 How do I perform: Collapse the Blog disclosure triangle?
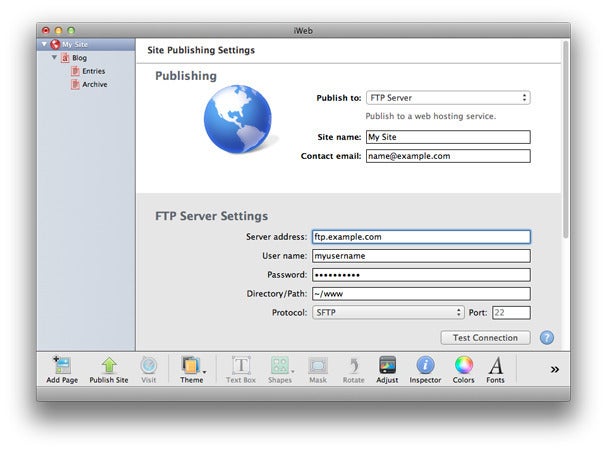54,58
